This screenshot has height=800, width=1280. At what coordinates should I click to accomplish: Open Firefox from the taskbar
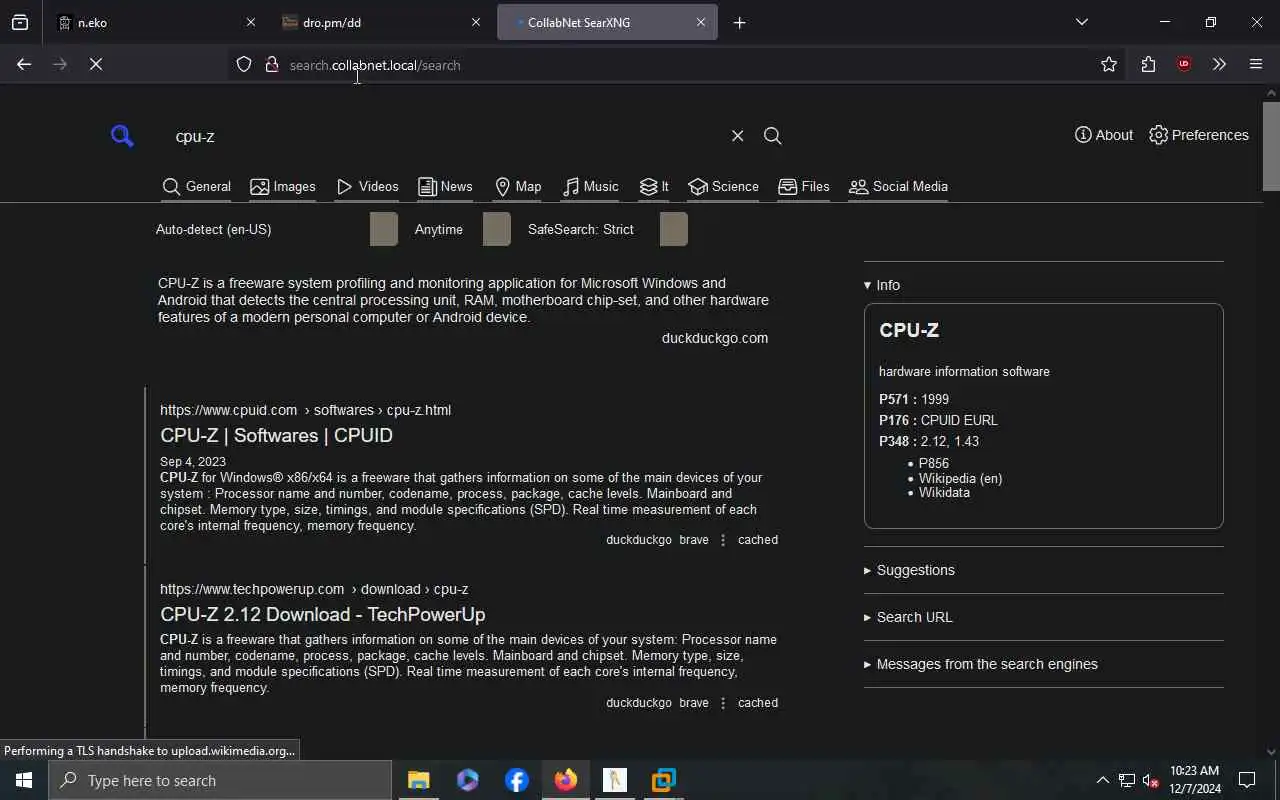[566, 780]
